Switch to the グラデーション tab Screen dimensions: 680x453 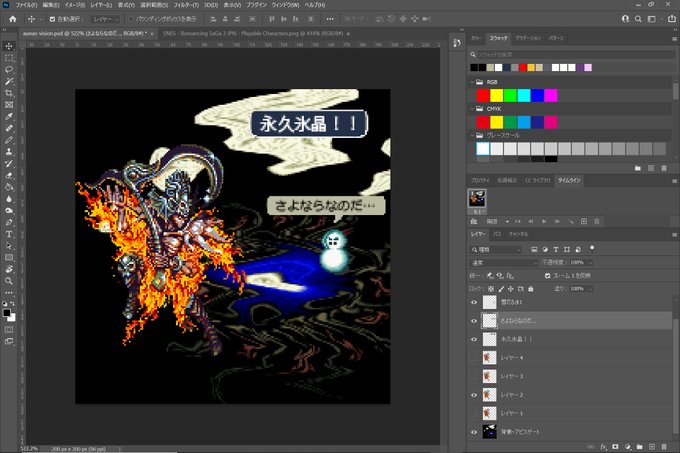[528, 38]
